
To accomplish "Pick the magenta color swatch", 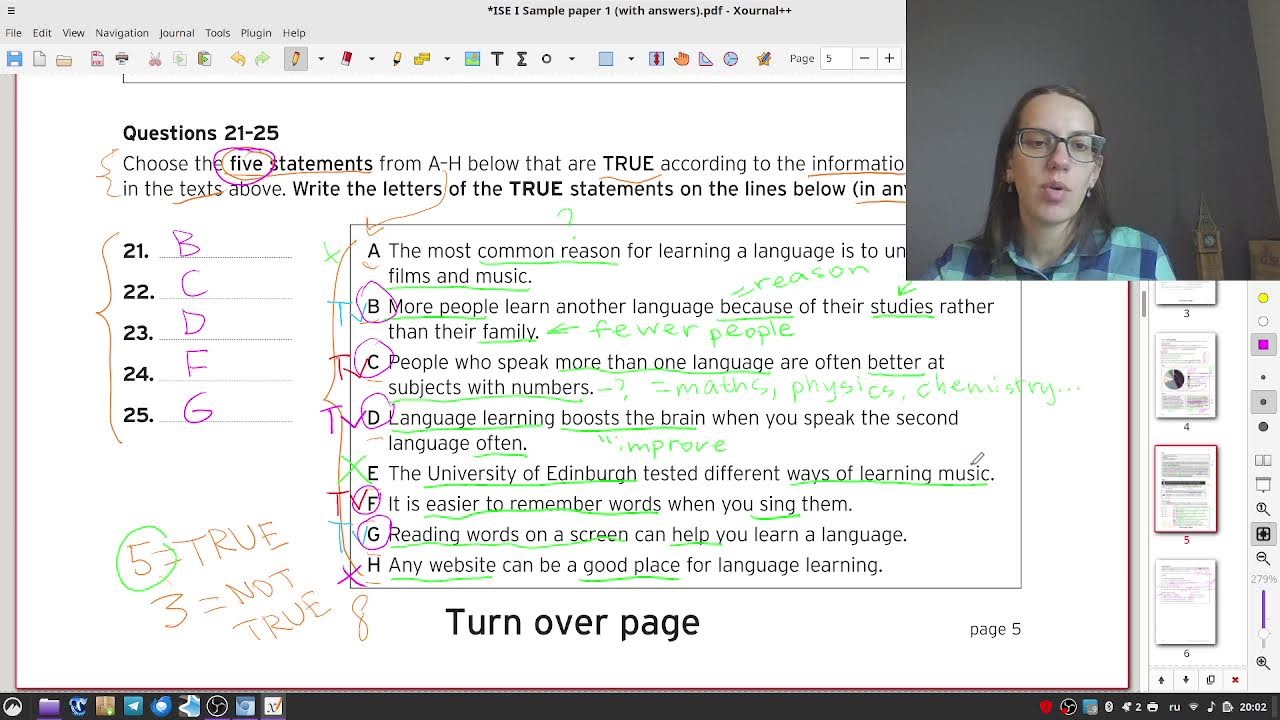I will (x=1263, y=345).
